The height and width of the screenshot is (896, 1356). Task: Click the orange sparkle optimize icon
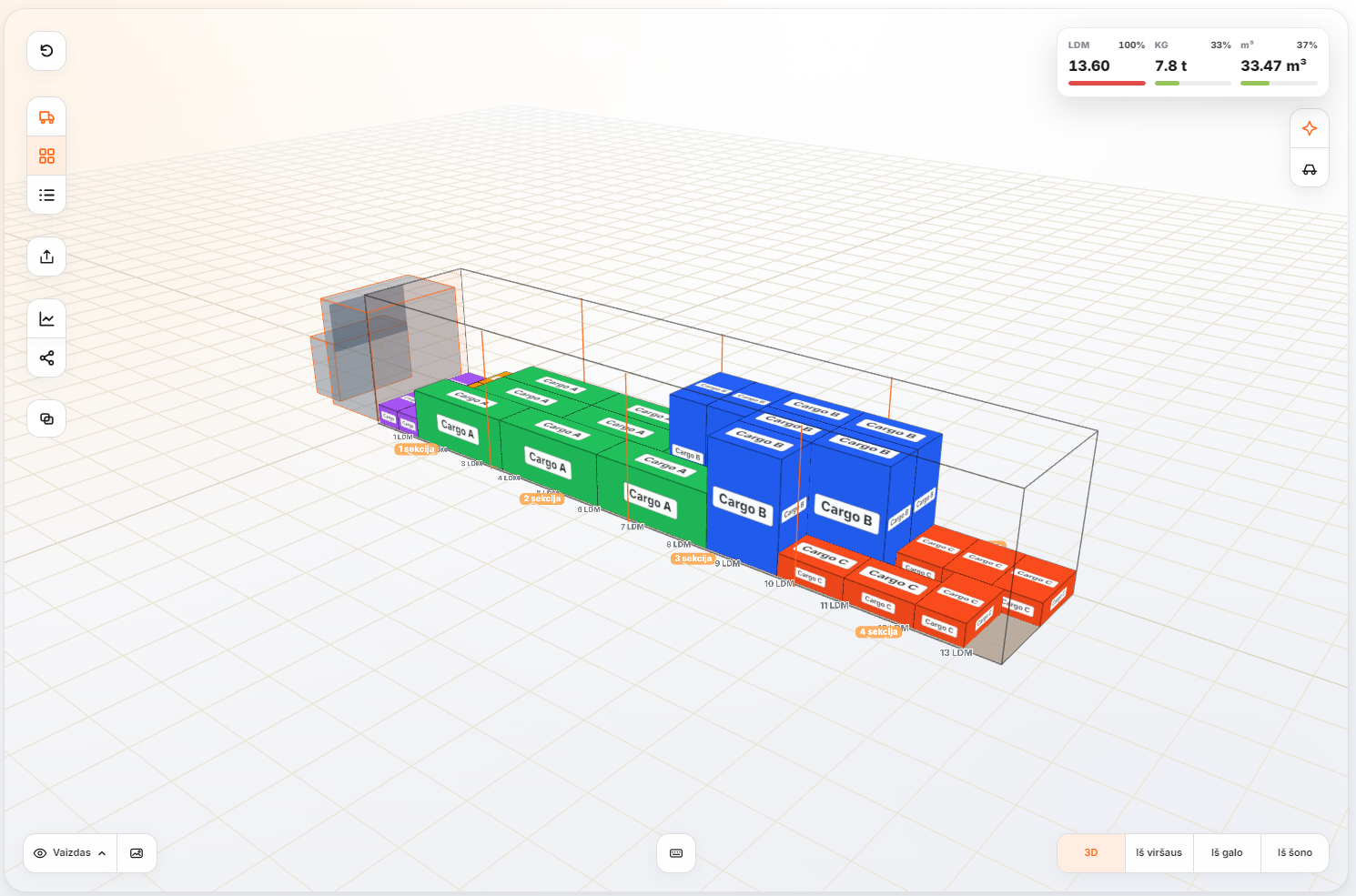click(1310, 128)
